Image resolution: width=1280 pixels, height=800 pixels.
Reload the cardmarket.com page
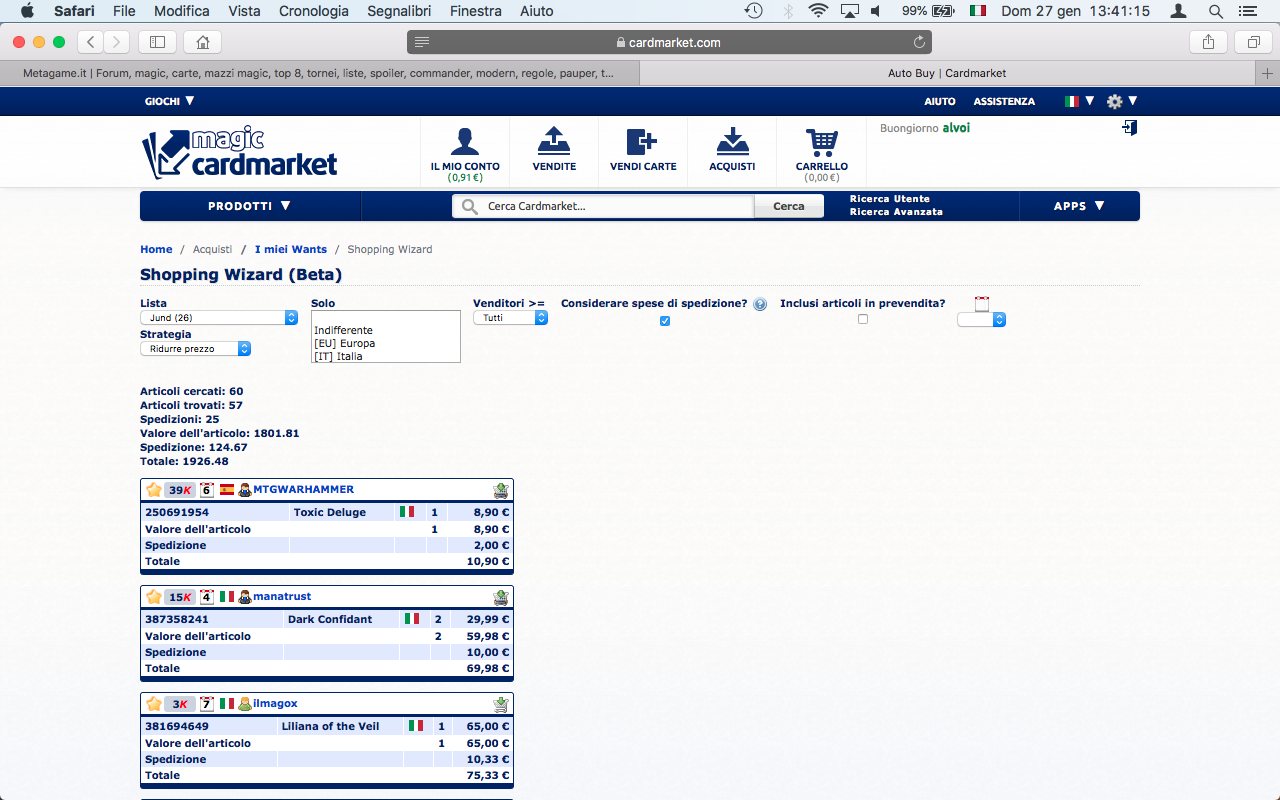(x=919, y=42)
